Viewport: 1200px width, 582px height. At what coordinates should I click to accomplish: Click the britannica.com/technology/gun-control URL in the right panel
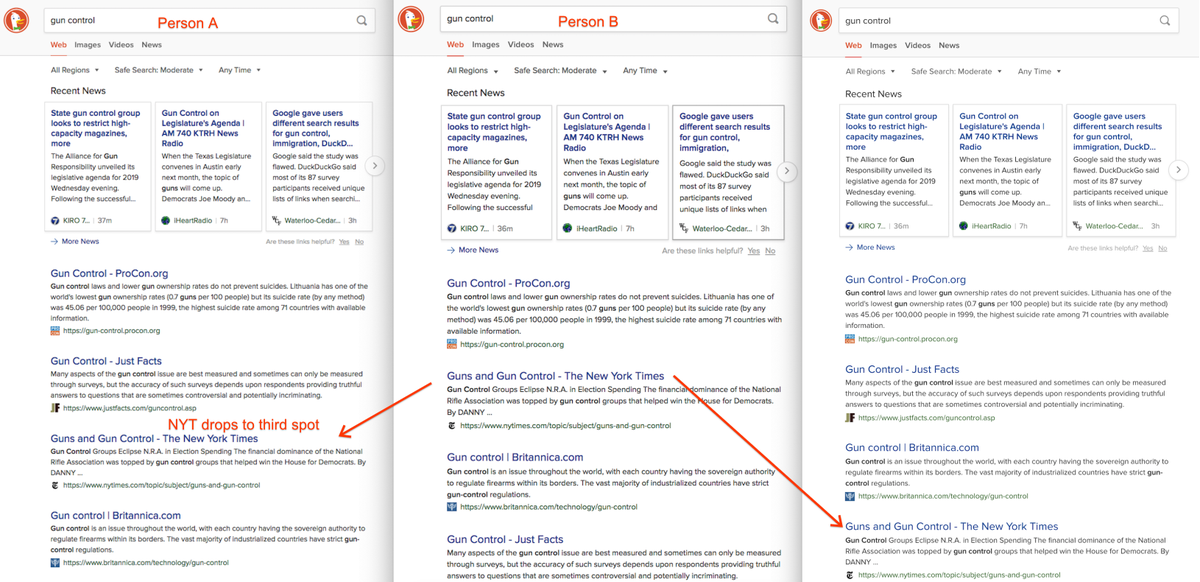pos(943,496)
